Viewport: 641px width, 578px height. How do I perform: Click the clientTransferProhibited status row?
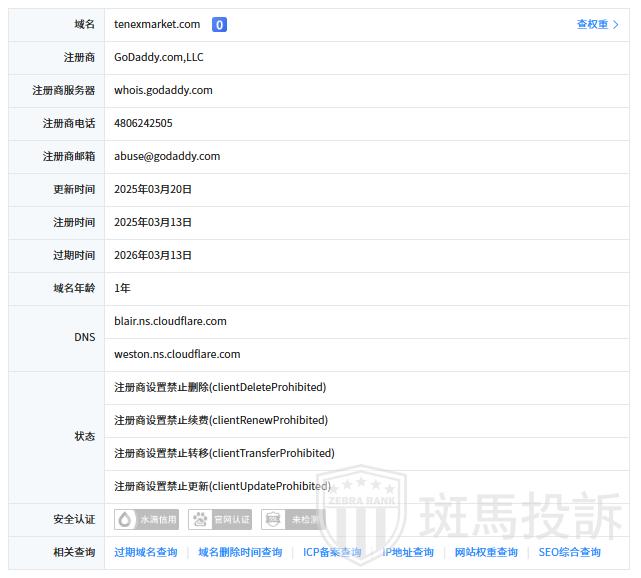[224, 453]
